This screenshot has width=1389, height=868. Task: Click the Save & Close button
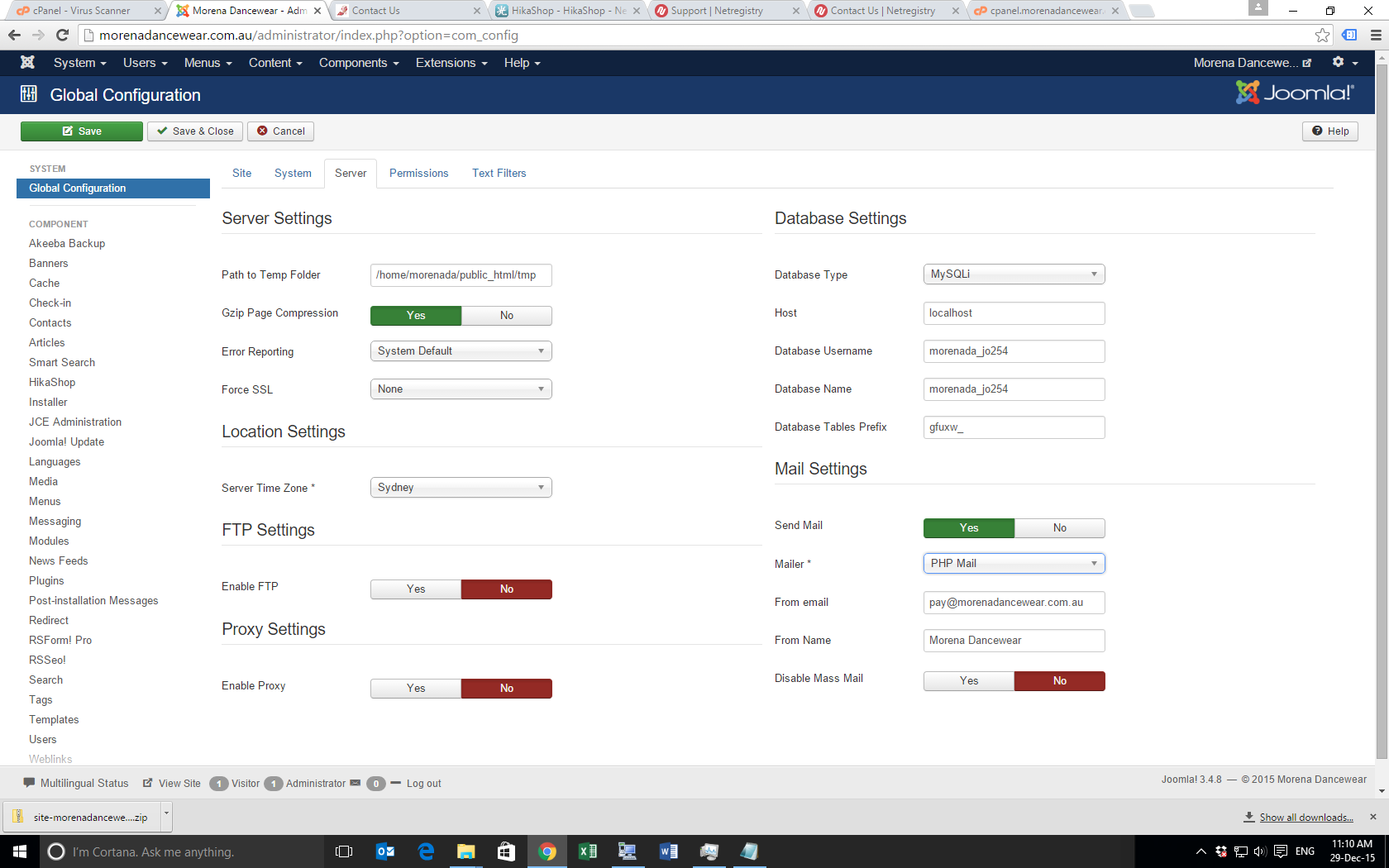pos(195,131)
